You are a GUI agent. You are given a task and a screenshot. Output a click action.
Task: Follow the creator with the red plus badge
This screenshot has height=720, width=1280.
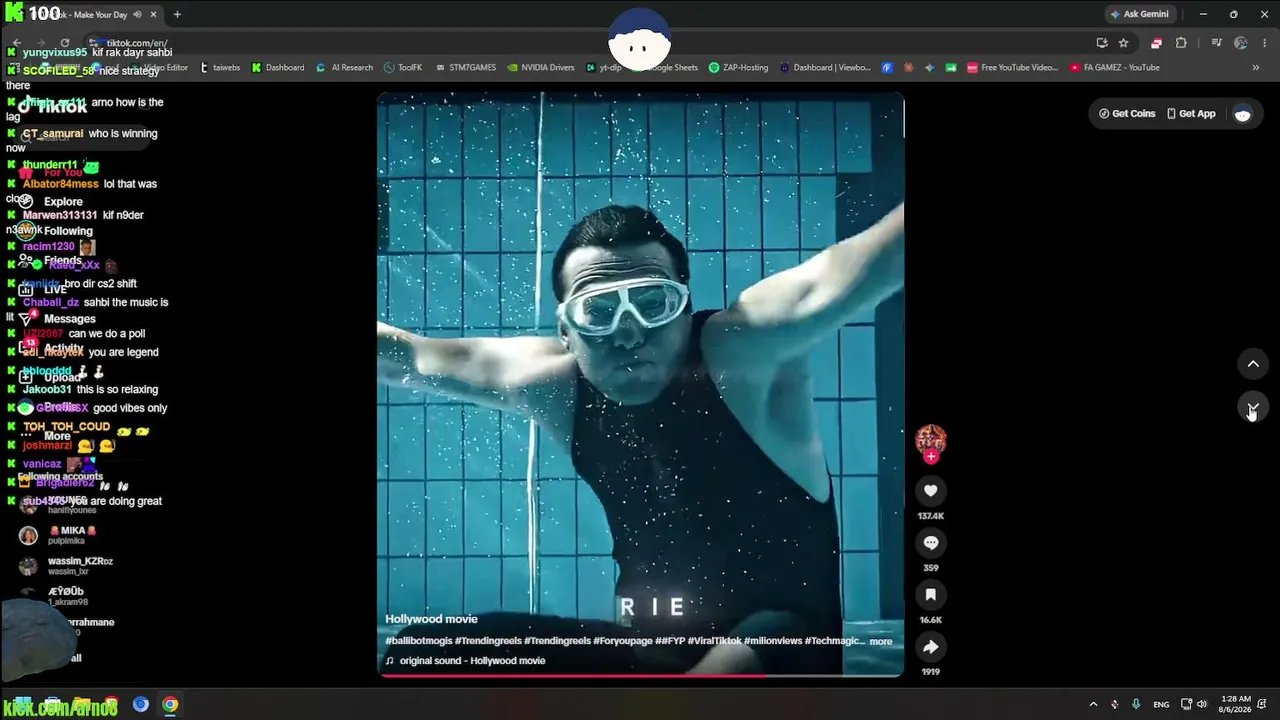click(x=931, y=457)
